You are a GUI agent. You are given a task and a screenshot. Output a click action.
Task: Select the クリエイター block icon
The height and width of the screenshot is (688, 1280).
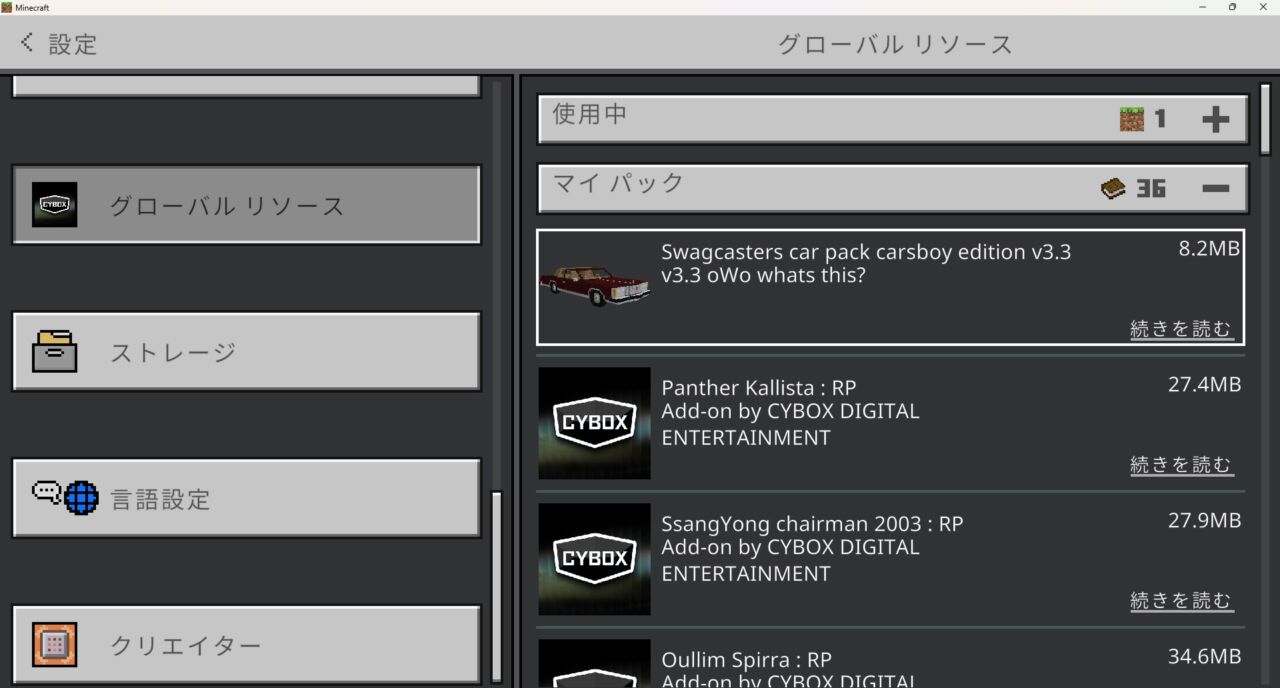pos(55,645)
